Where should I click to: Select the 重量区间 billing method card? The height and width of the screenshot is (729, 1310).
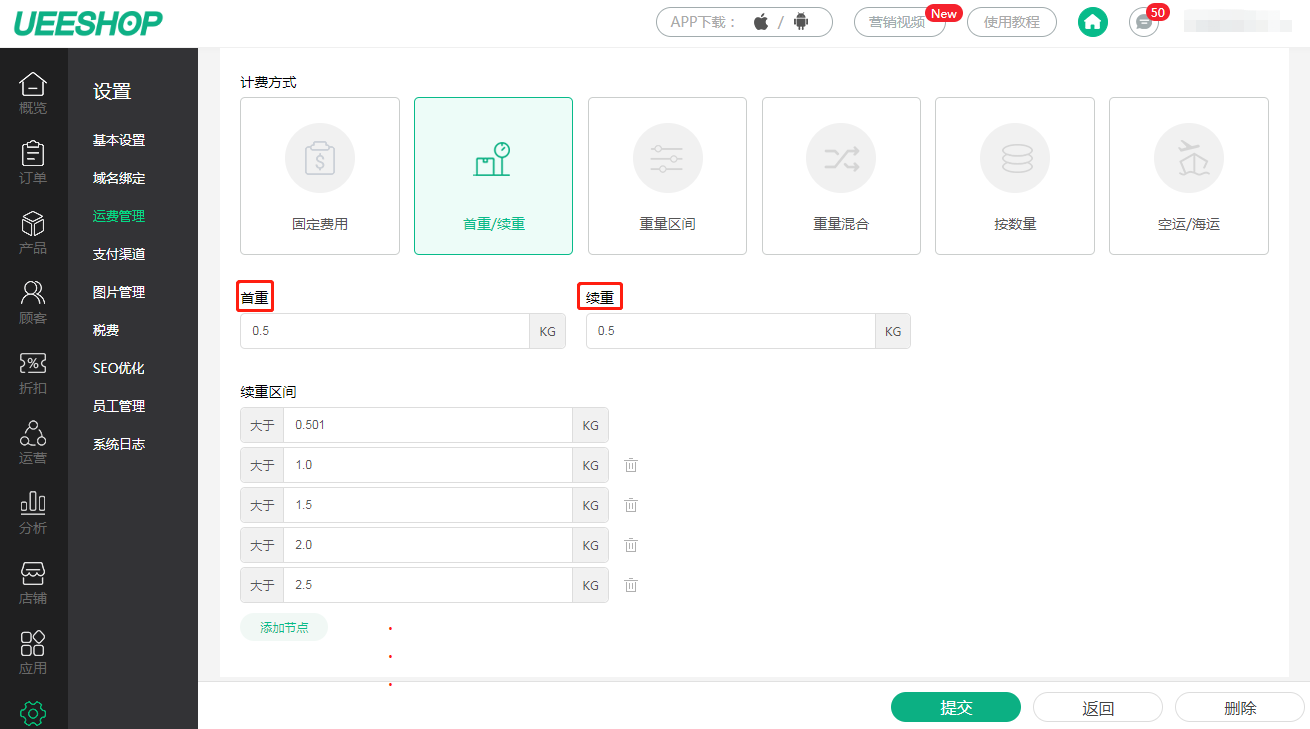[x=667, y=176]
